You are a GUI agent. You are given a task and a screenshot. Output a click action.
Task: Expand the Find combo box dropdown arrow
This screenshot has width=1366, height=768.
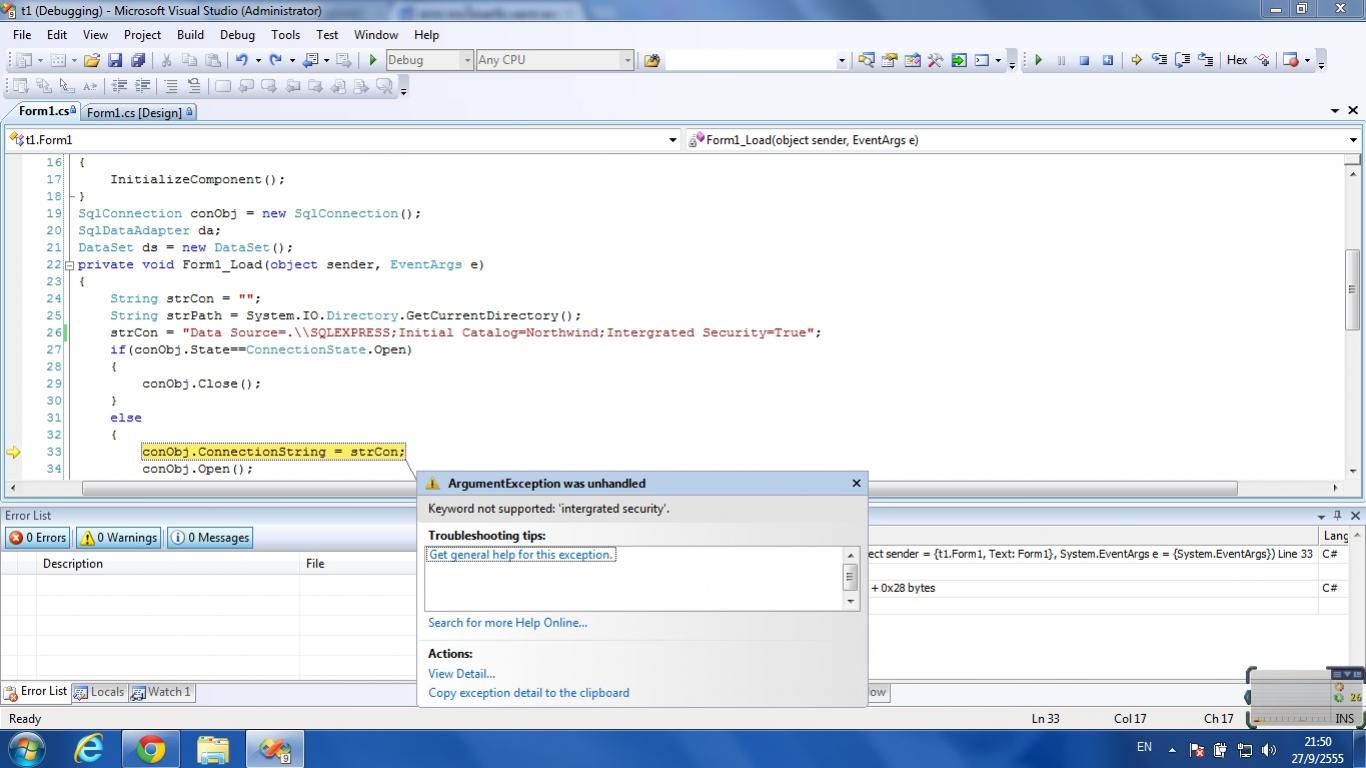[841, 60]
